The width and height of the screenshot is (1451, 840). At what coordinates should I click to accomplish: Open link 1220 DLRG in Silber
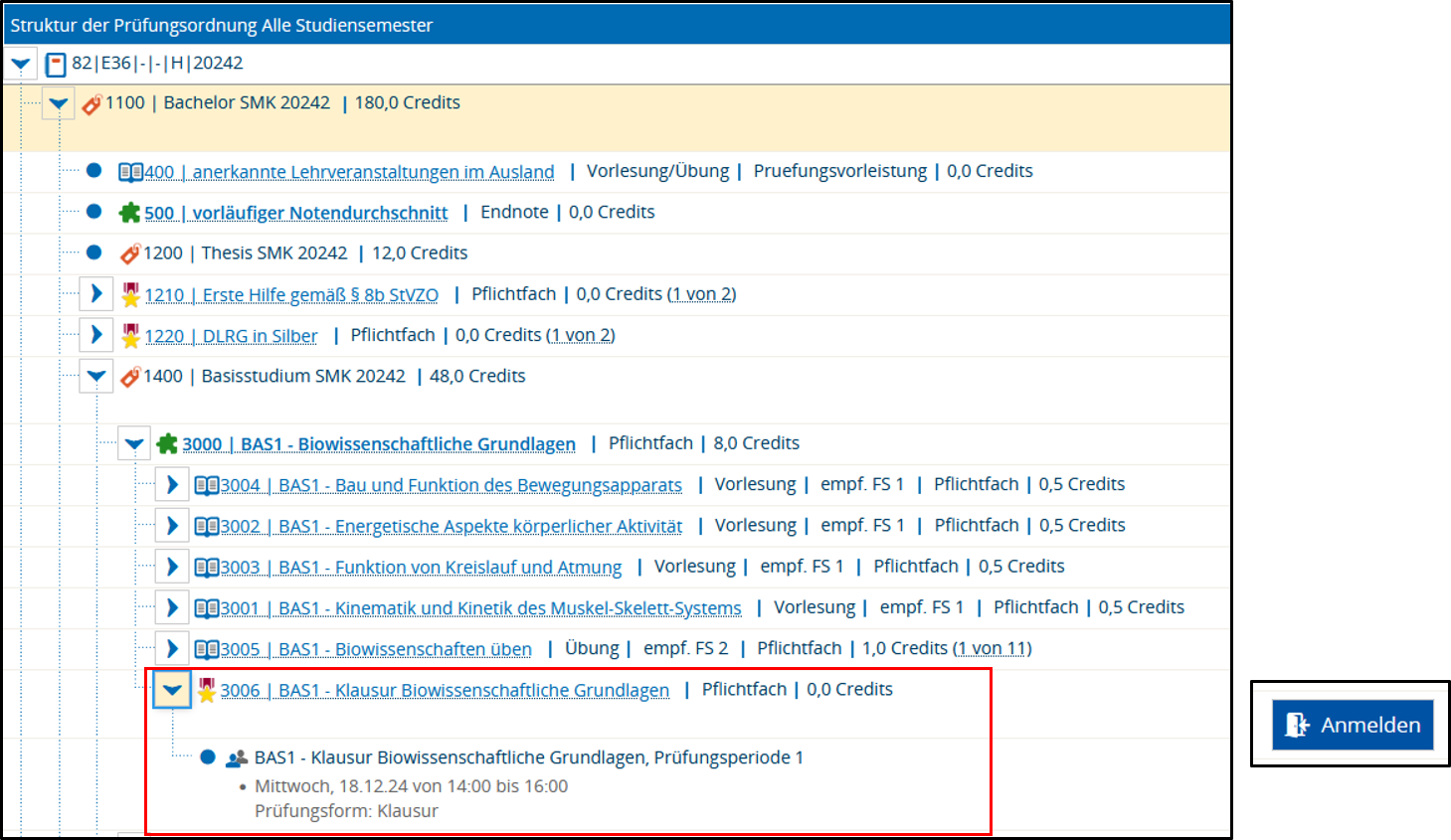pos(231,336)
